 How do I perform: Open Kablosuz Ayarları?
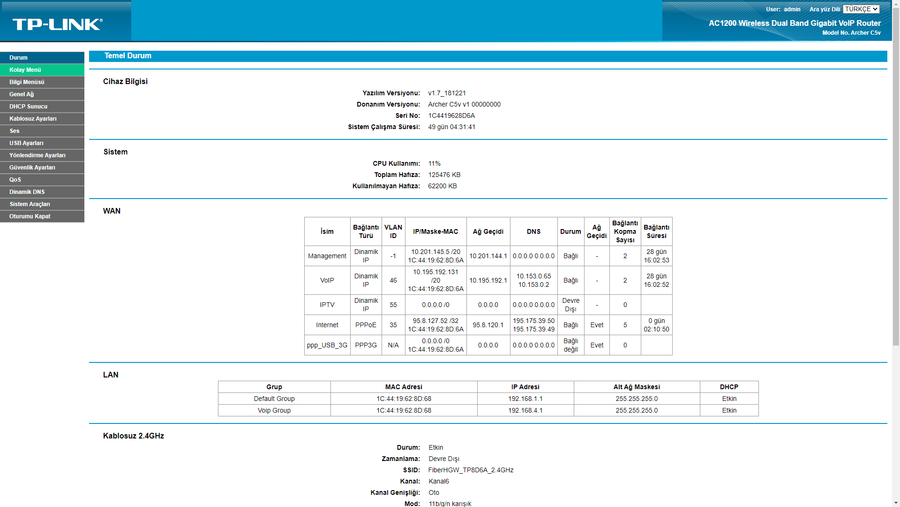[42, 118]
